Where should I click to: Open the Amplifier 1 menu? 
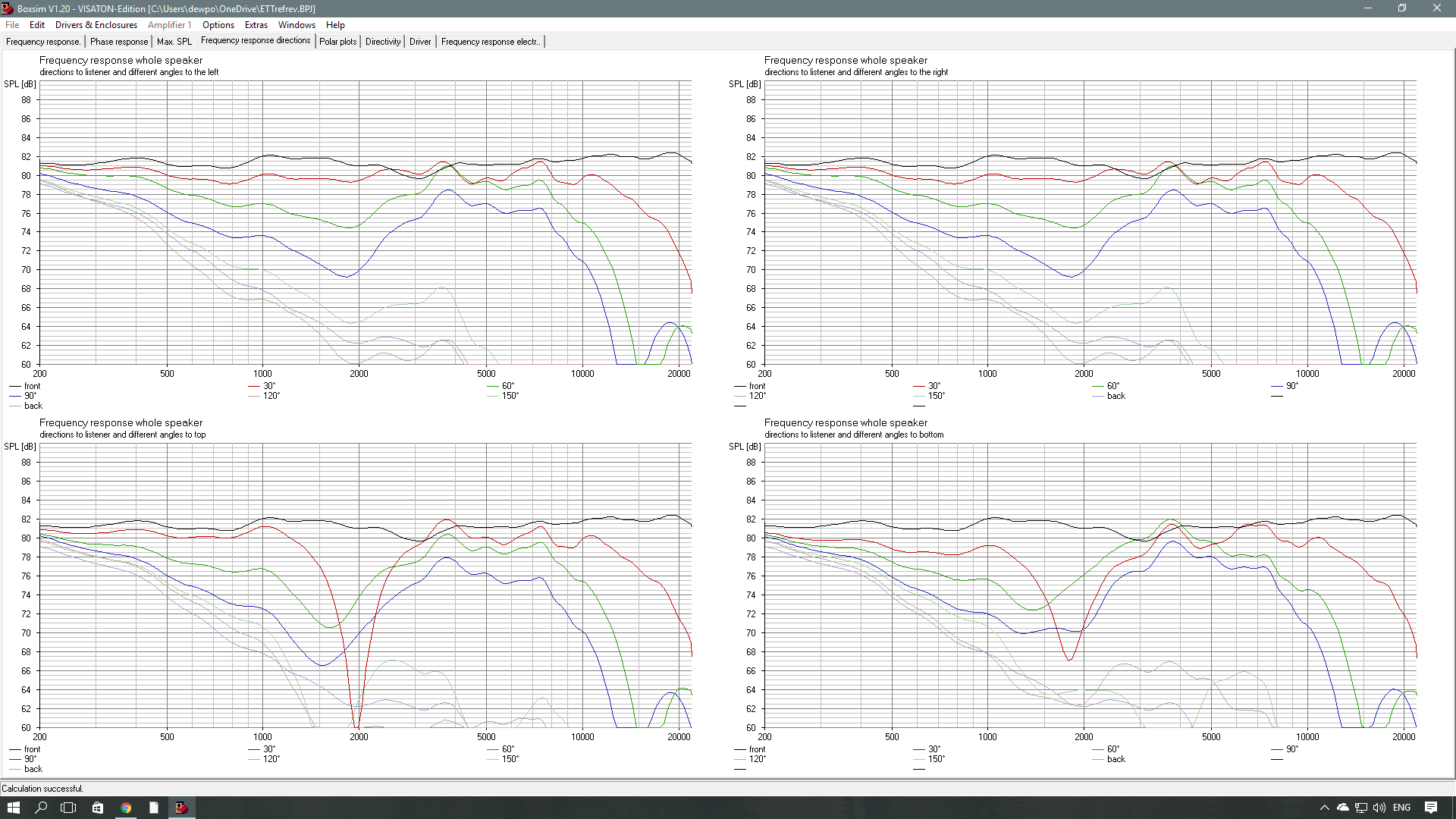pos(170,25)
